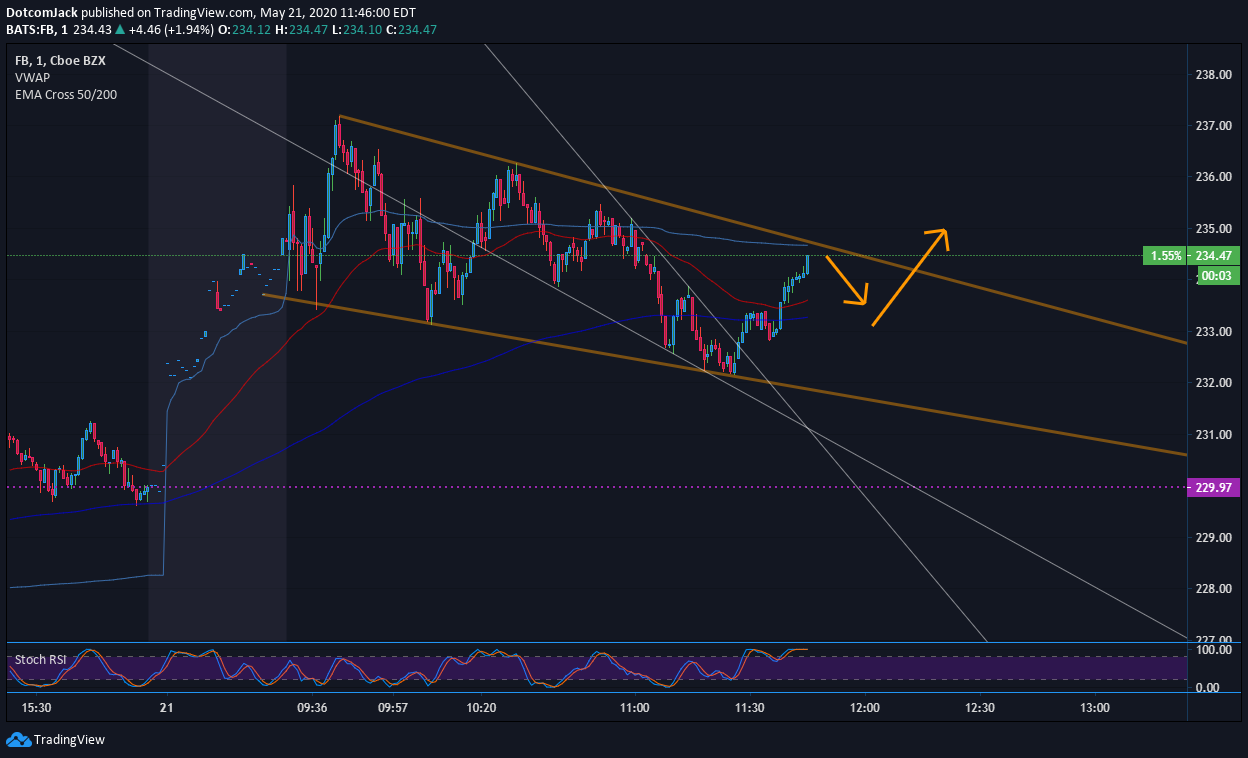
Task: Click the 228.00 price axis label
Action: [1212, 589]
